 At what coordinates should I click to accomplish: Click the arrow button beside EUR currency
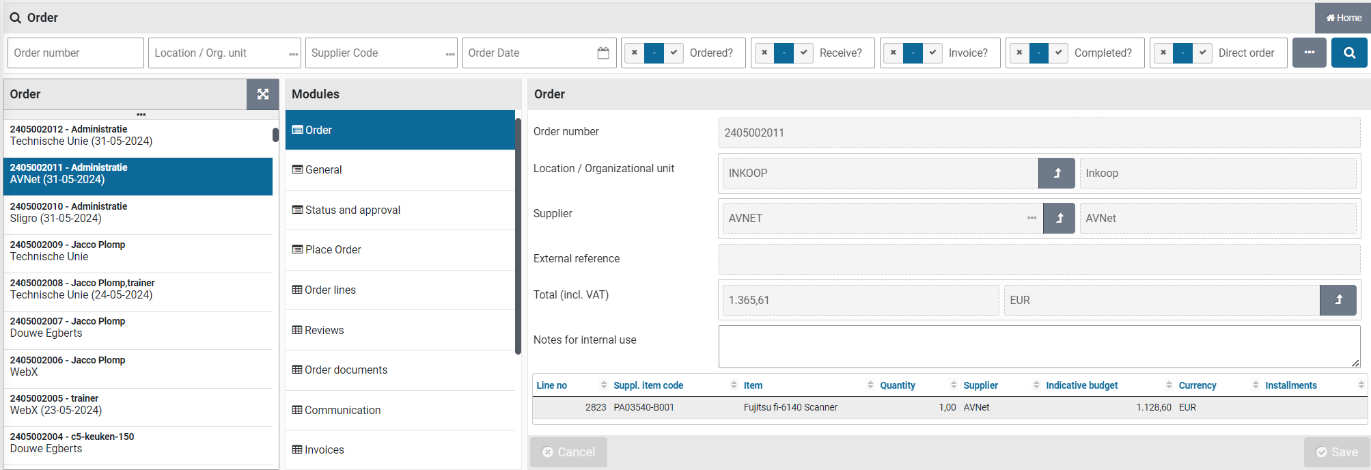point(1338,300)
